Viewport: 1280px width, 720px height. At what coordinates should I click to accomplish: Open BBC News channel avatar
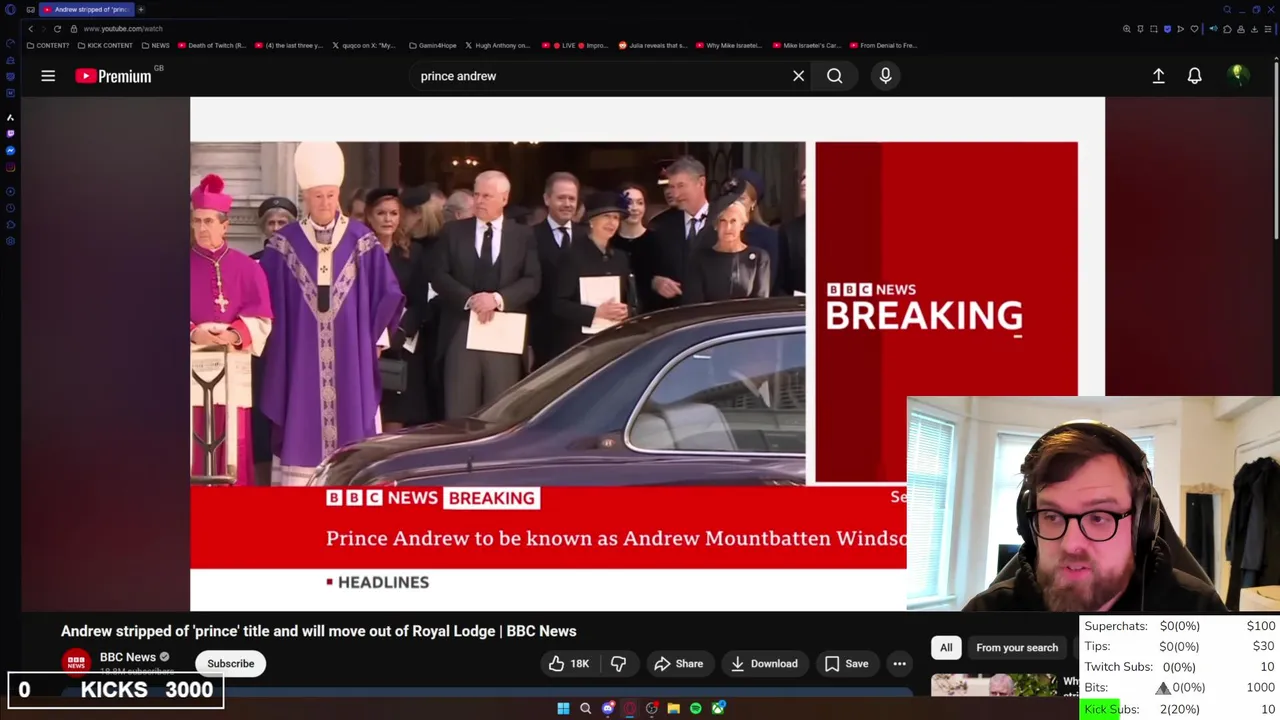[x=76, y=662]
